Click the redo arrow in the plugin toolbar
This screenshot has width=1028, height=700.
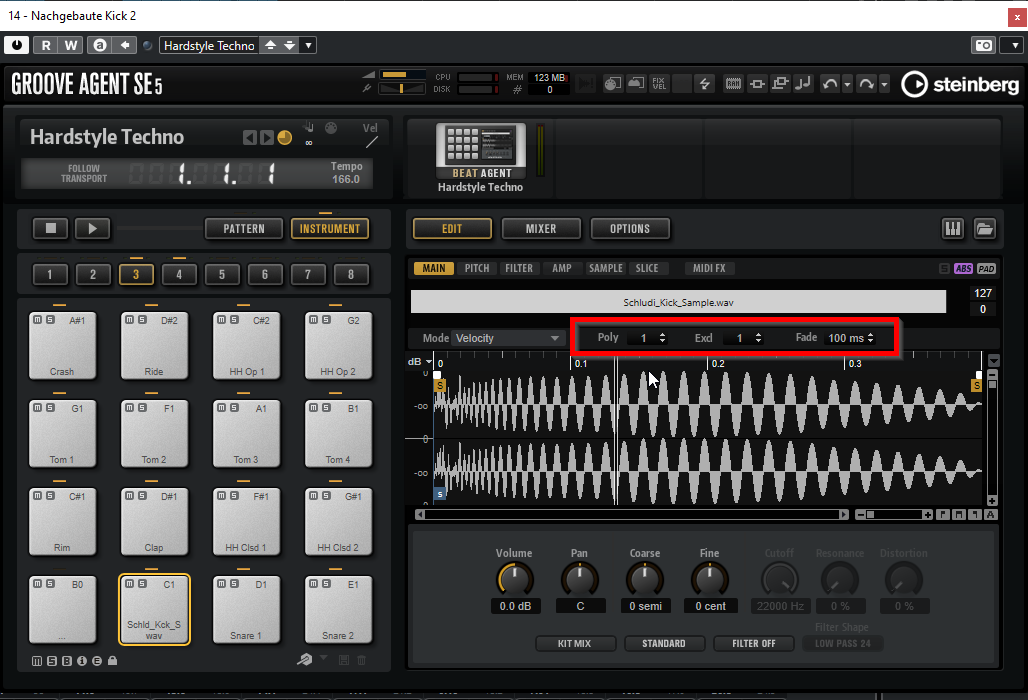[865, 84]
